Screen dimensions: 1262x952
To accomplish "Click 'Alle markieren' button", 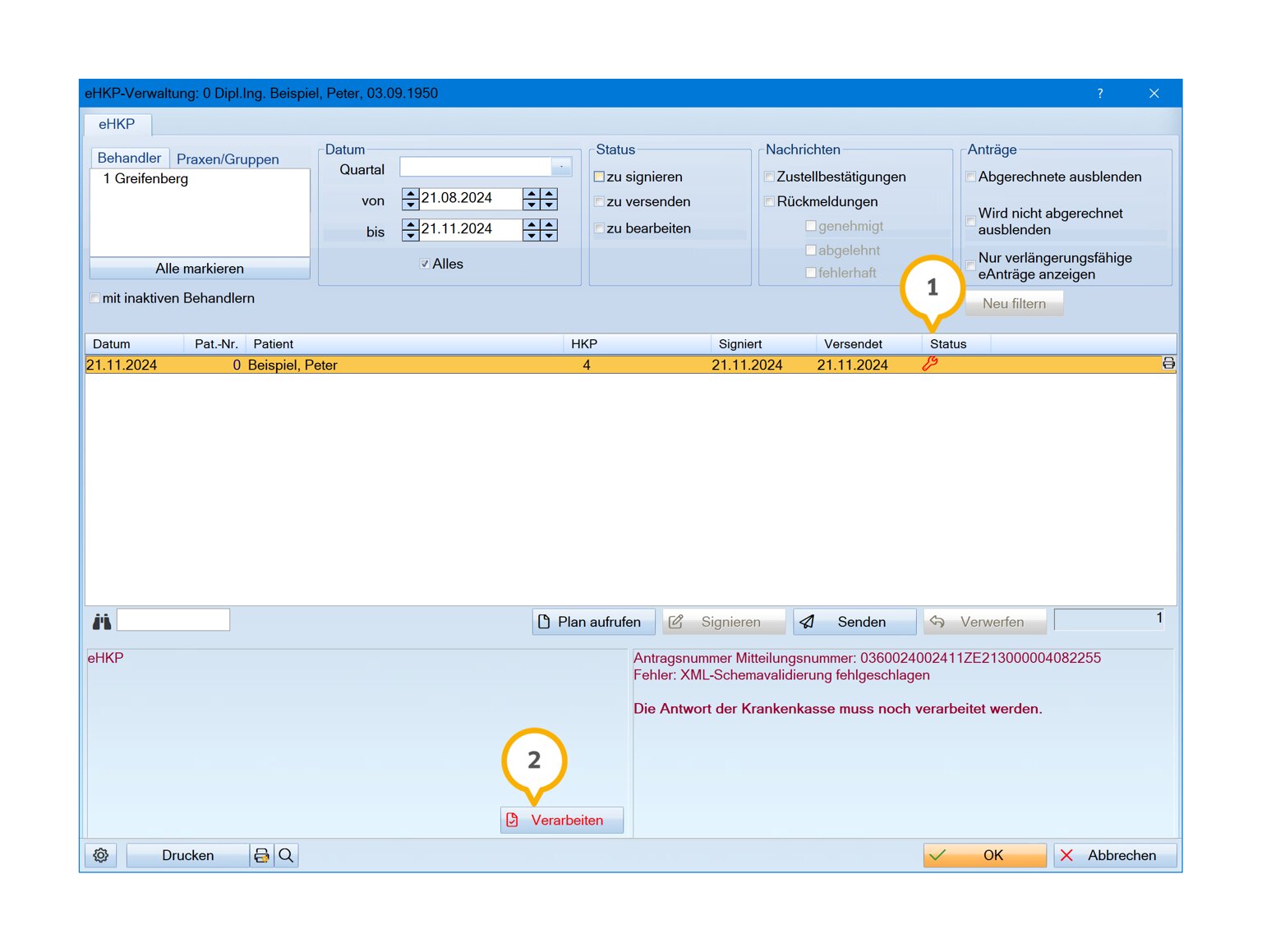I will coord(200,269).
